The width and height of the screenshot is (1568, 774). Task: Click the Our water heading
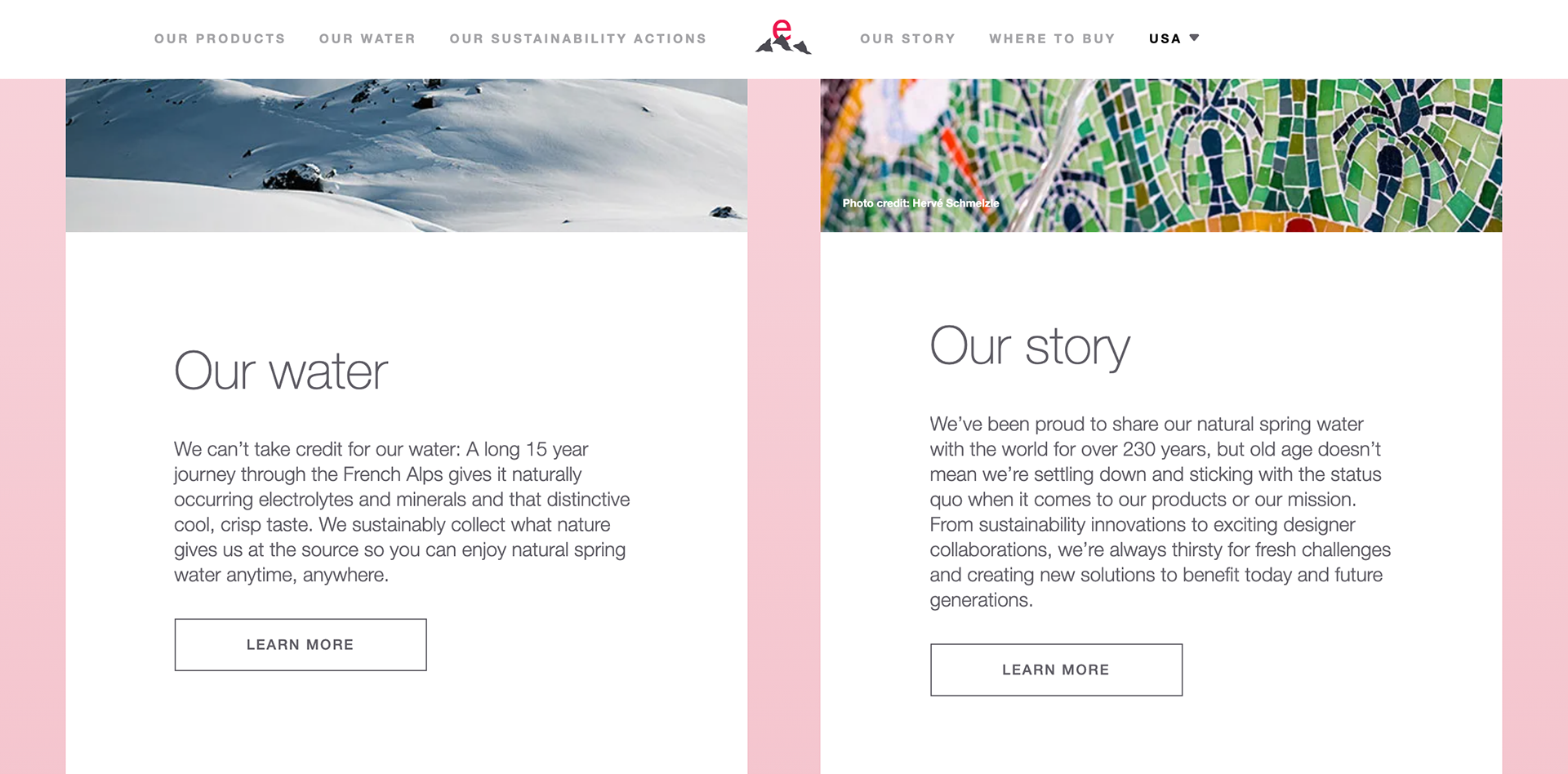pos(281,371)
